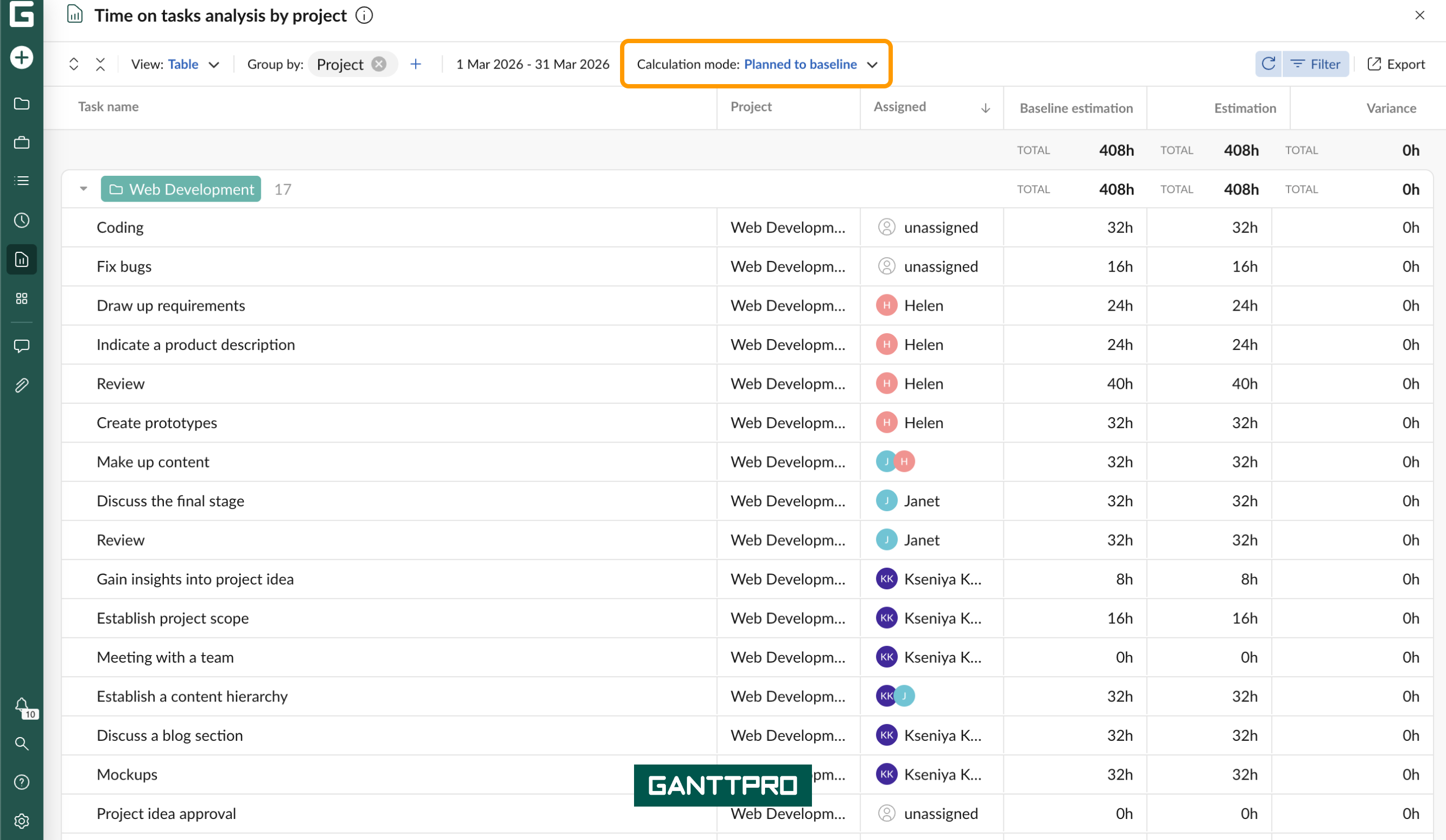Viewport: 1446px width, 840px height.
Task: Collapse the Web Development project group
Action: point(82,188)
